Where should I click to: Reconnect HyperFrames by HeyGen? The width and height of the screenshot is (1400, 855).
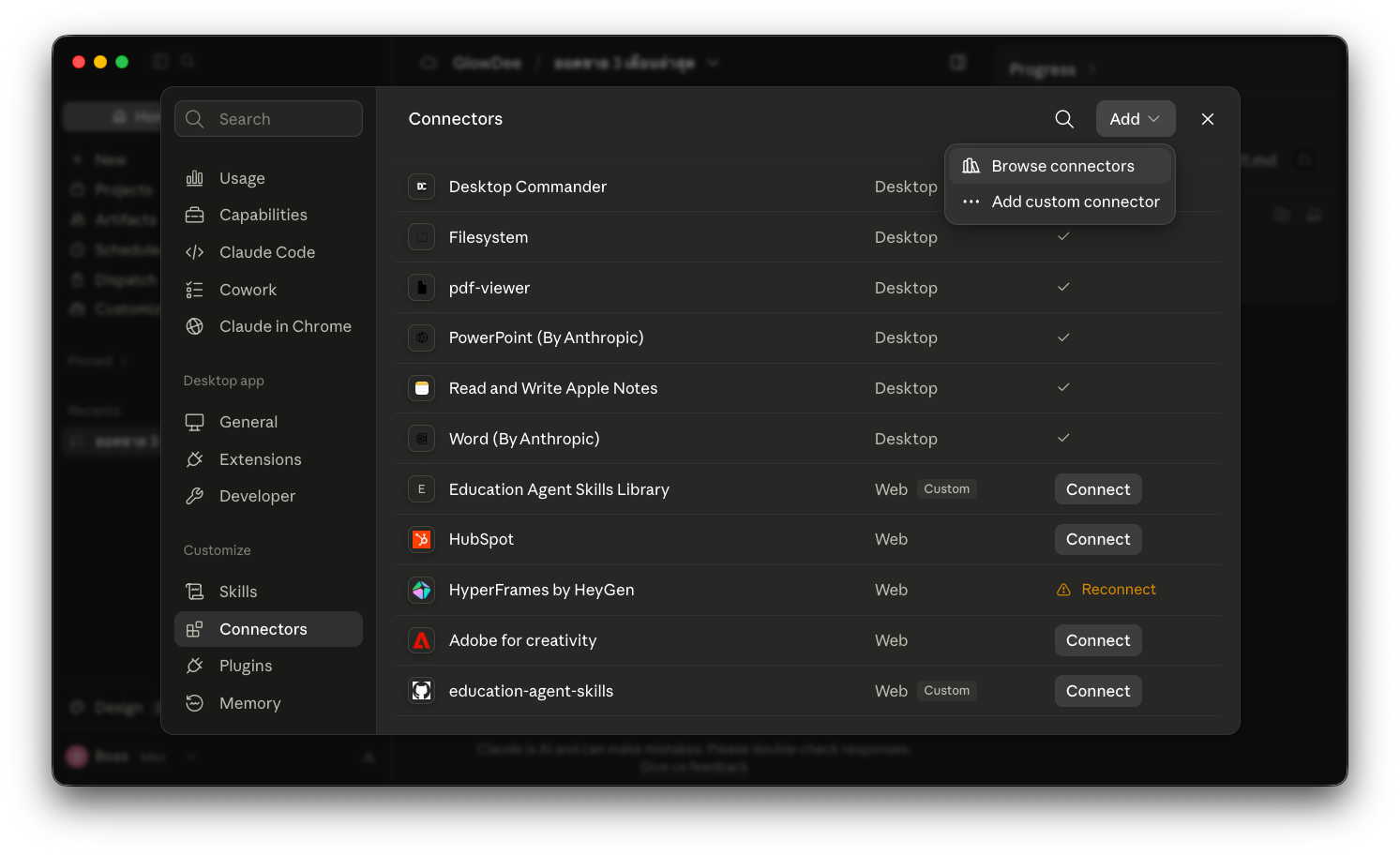[1106, 590]
